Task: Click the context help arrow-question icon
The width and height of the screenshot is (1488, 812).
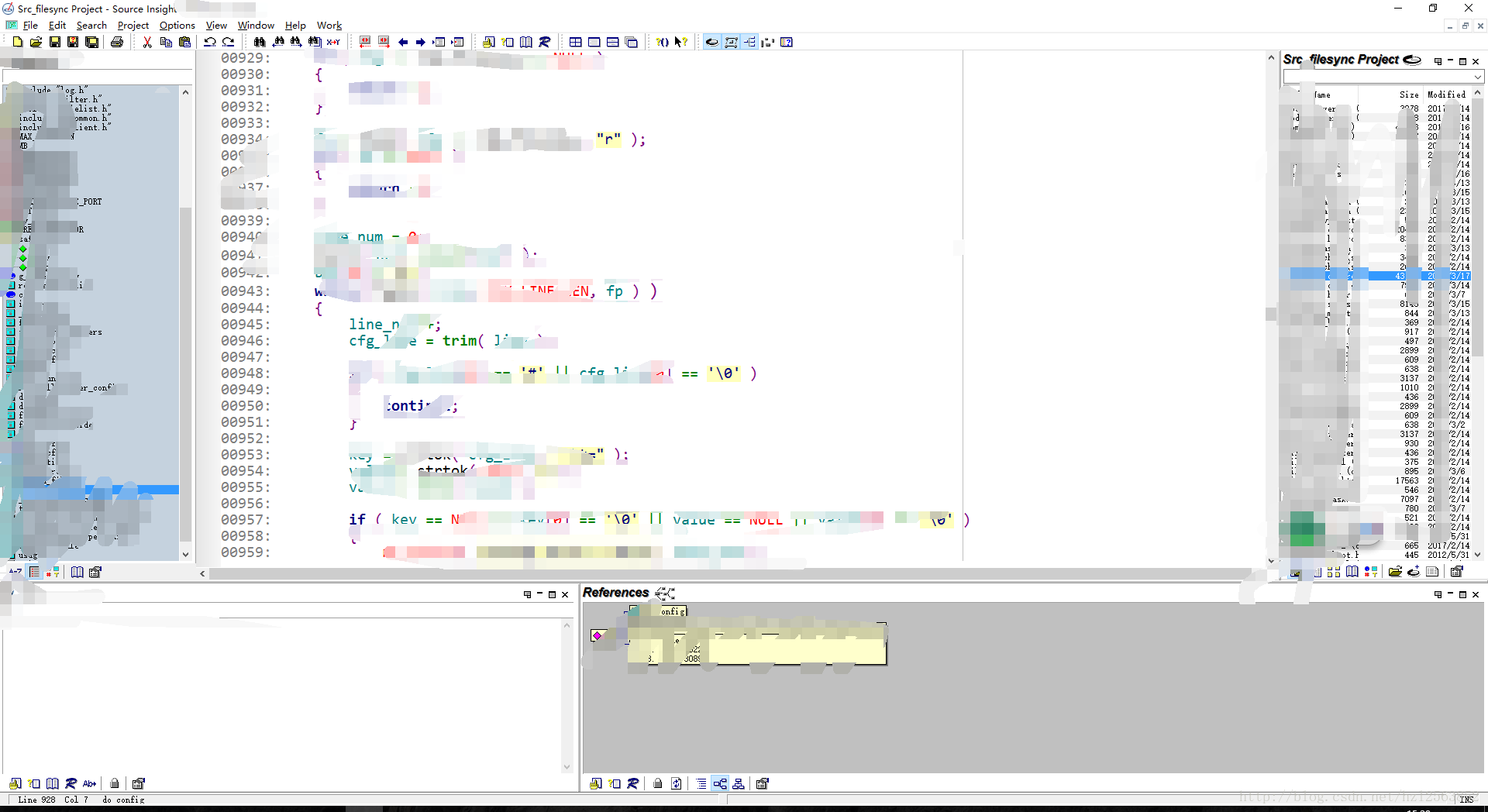Action: coord(681,42)
